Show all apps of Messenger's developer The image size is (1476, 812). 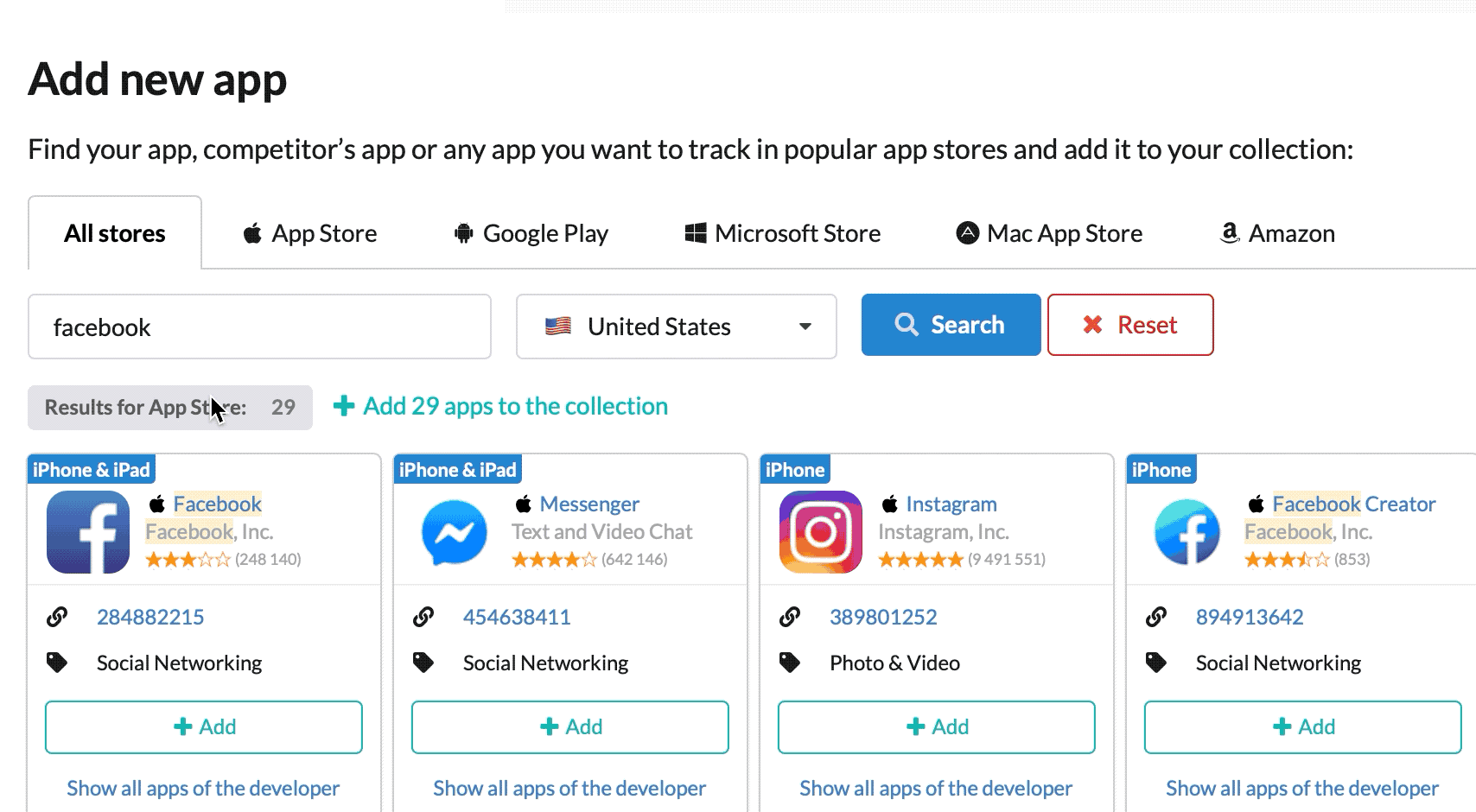click(x=569, y=788)
